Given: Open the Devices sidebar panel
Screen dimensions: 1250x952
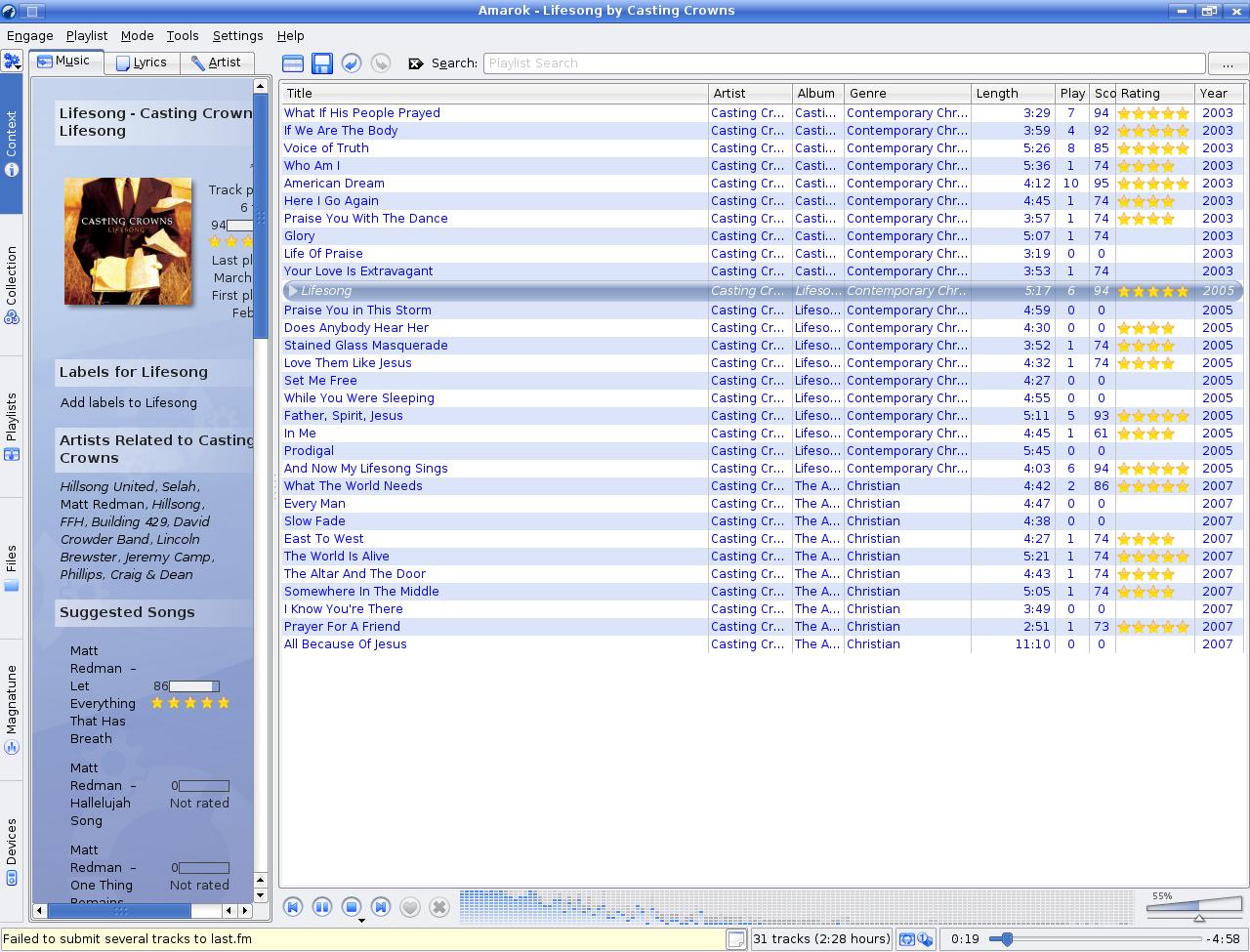Looking at the screenshot, I should coord(12,851).
